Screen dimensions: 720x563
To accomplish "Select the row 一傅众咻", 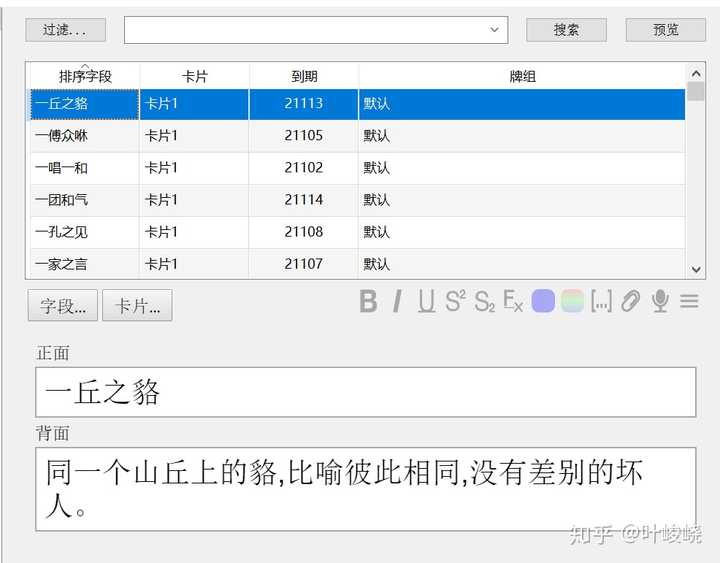I will (x=358, y=136).
